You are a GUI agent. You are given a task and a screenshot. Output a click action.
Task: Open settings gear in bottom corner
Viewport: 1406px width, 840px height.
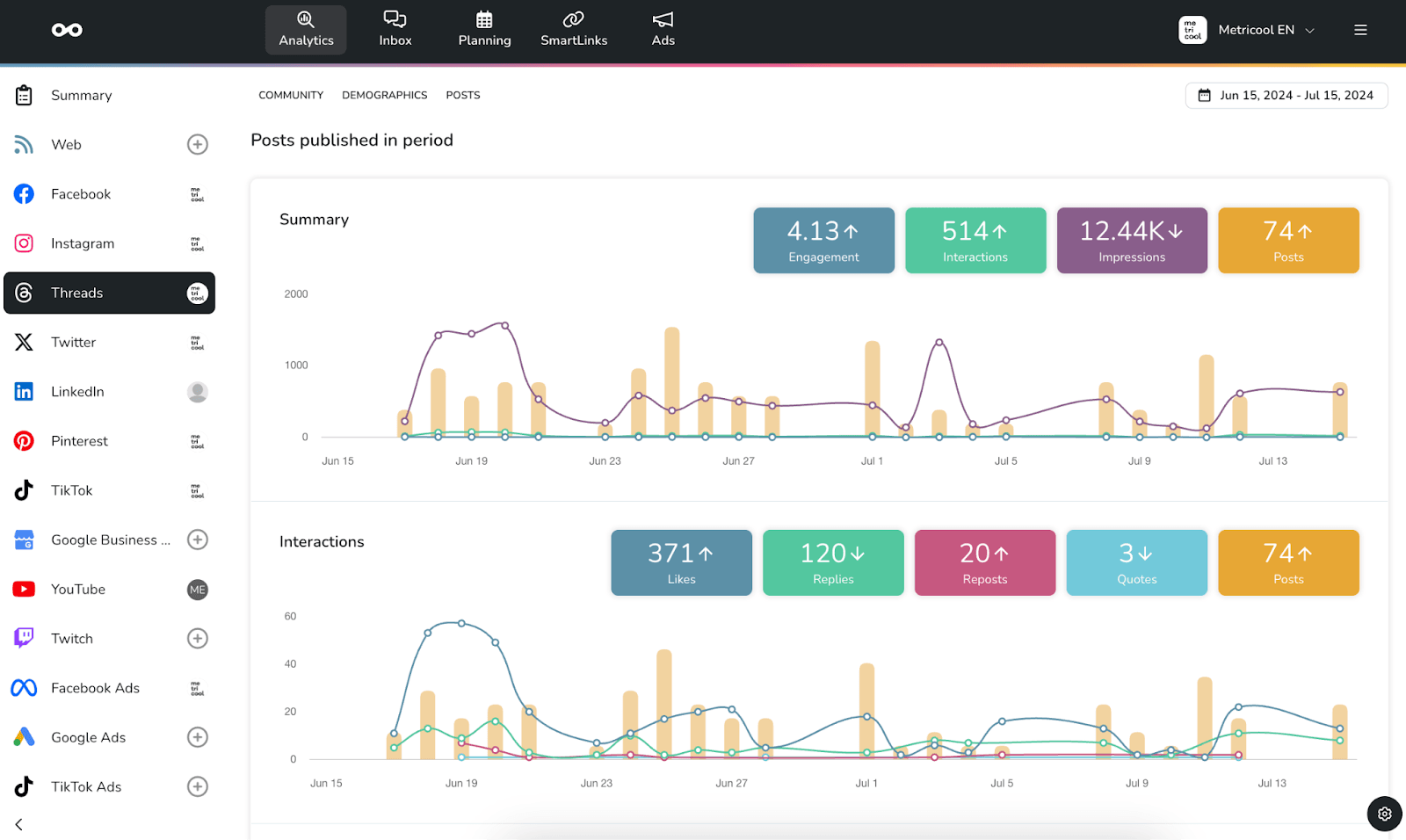pos(1384,814)
